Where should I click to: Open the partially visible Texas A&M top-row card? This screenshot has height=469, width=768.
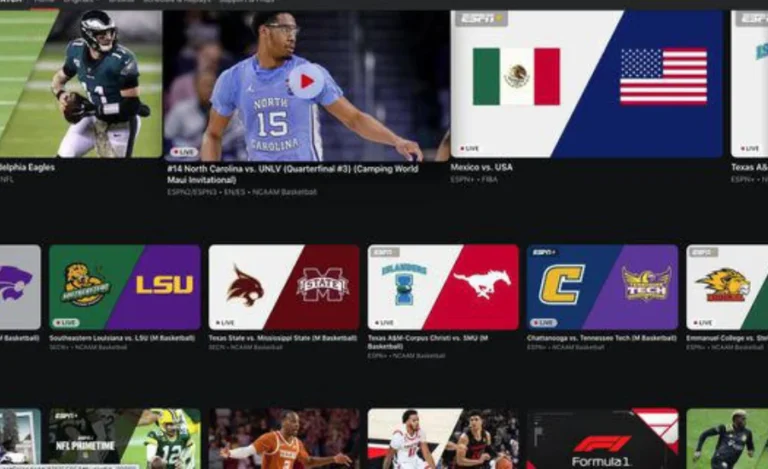pos(749,84)
